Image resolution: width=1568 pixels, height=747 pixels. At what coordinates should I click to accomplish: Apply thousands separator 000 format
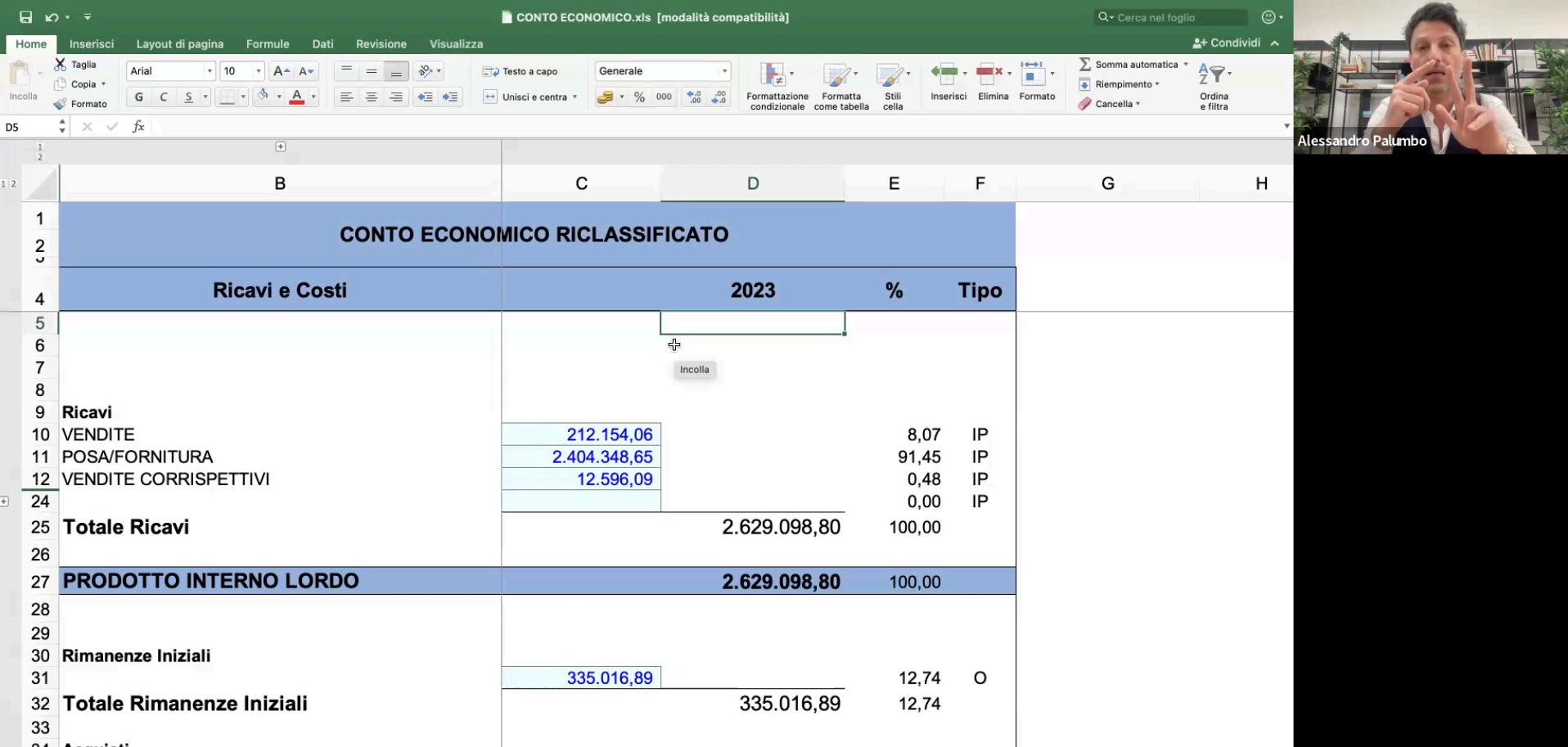[x=664, y=97]
